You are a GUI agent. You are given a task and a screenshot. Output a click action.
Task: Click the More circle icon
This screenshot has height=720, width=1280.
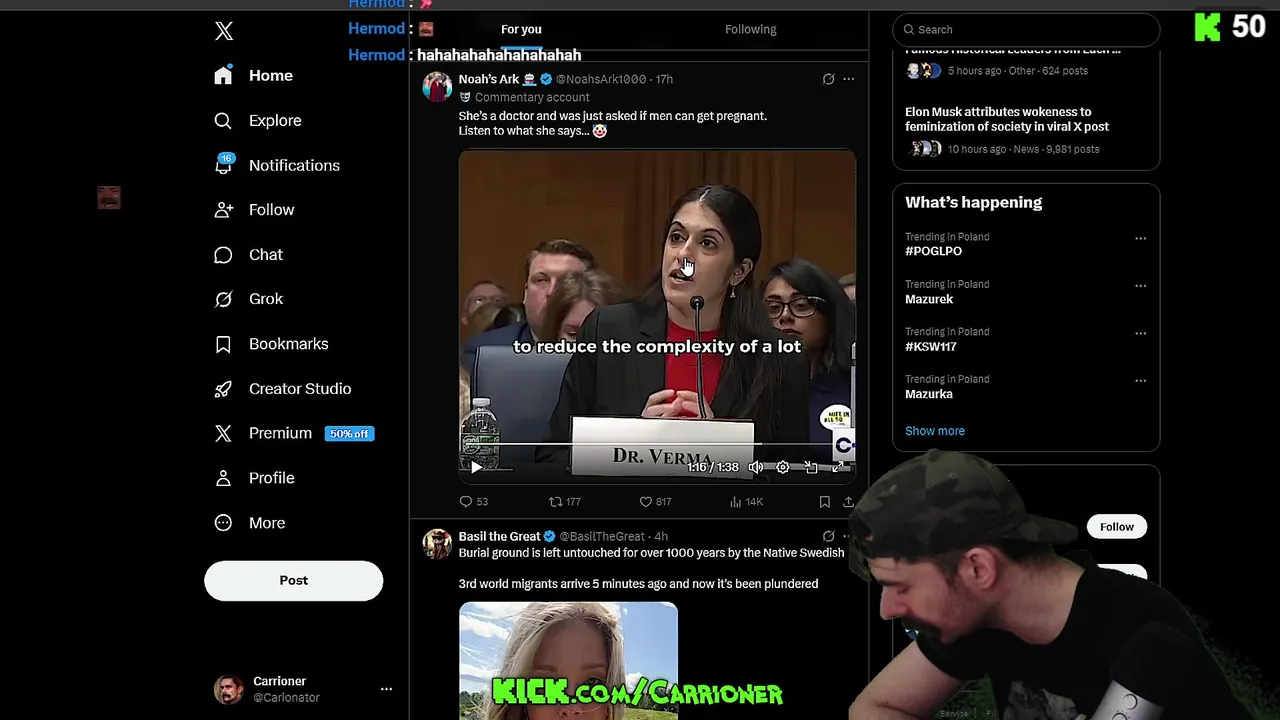(223, 523)
